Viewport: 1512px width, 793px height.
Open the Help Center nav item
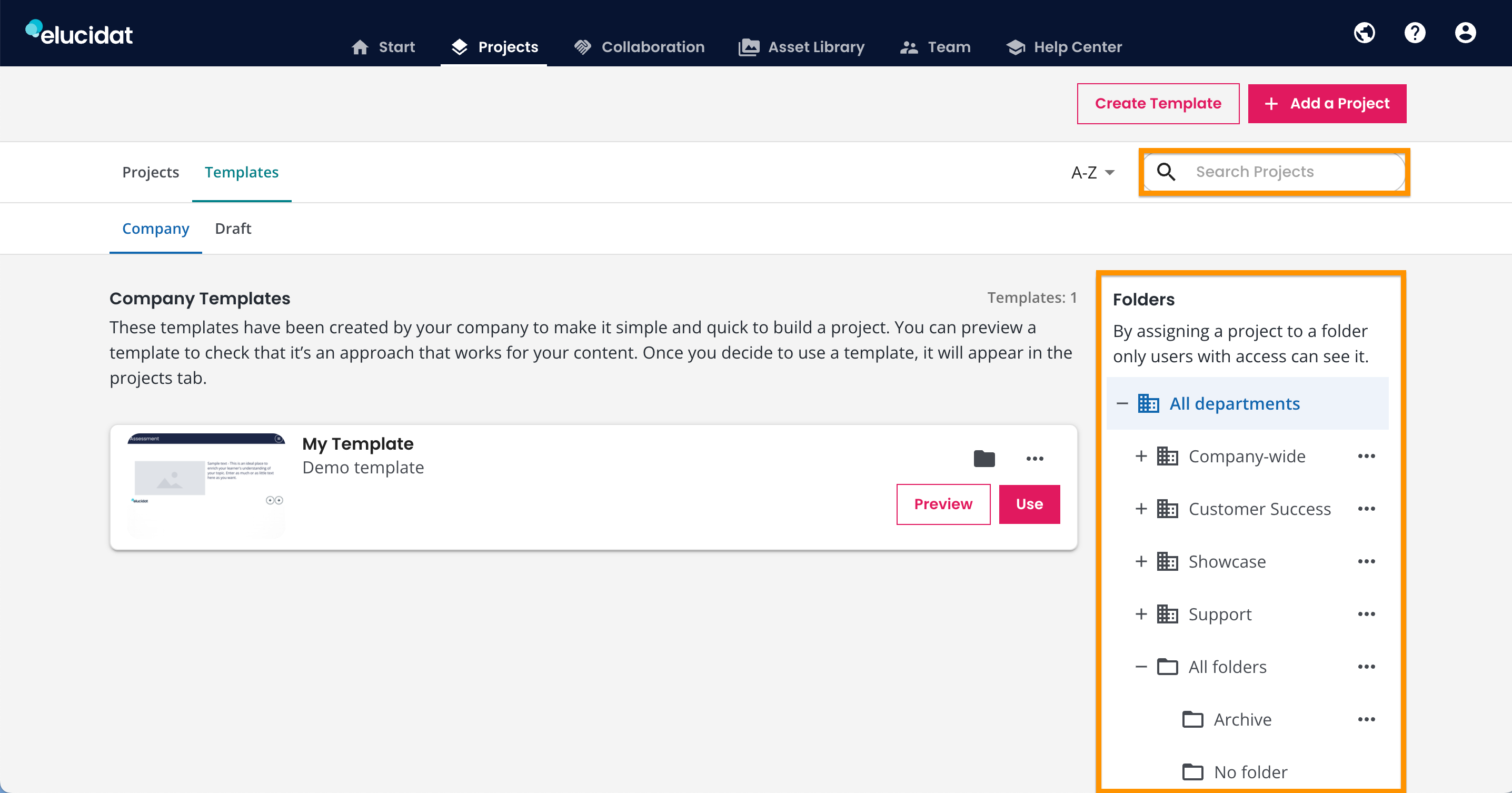1063,47
